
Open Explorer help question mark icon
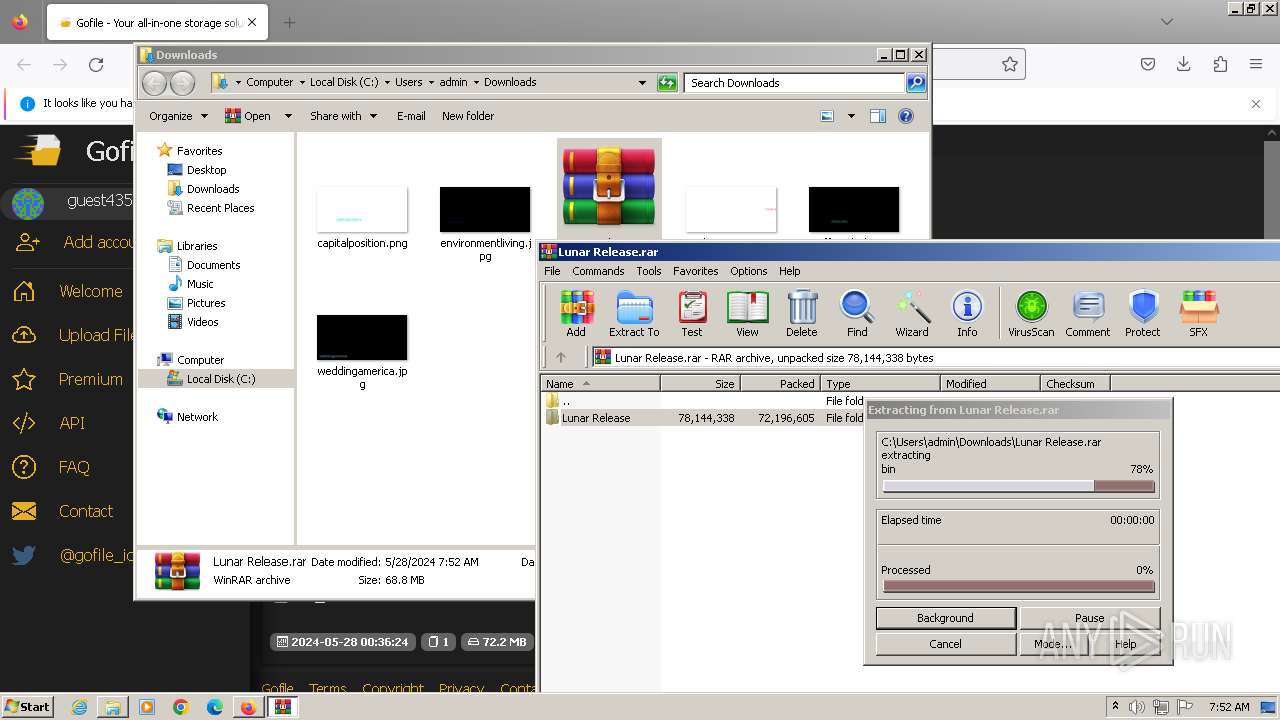pos(906,116)
